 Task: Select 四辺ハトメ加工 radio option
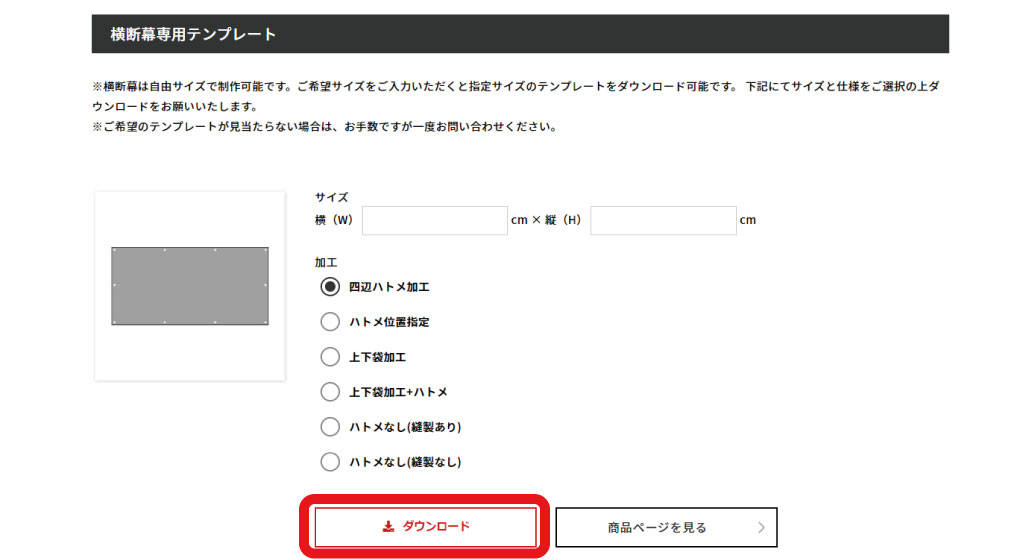[330, 287]
